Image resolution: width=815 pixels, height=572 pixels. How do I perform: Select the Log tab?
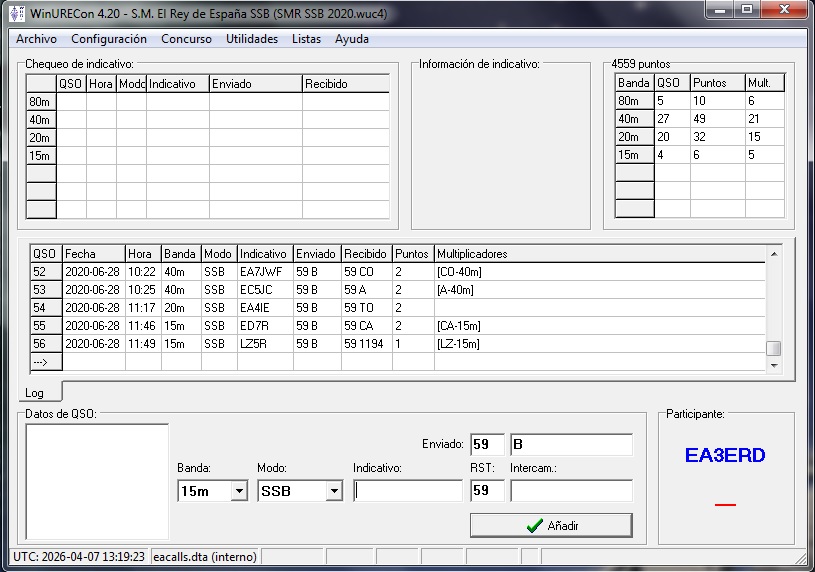[x=35, y=394]
